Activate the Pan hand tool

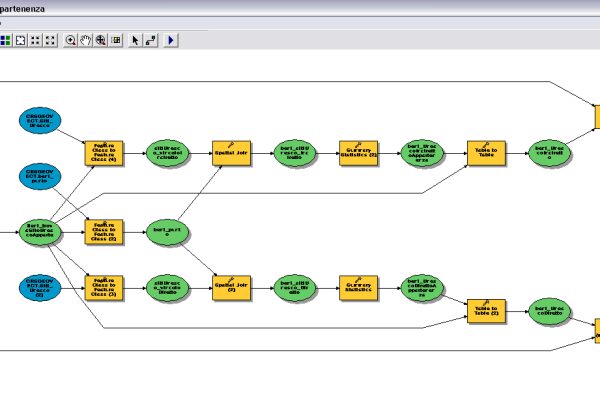(85, 40)
